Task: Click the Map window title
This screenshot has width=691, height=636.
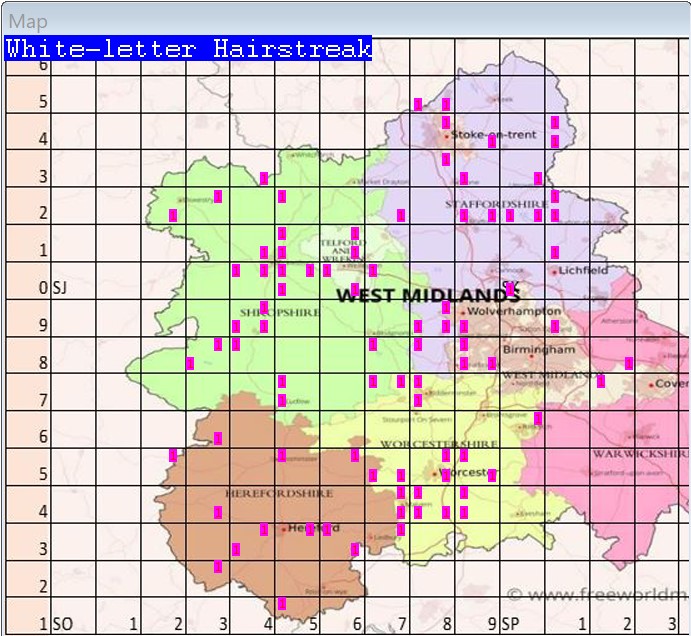Action: (28, 20)
